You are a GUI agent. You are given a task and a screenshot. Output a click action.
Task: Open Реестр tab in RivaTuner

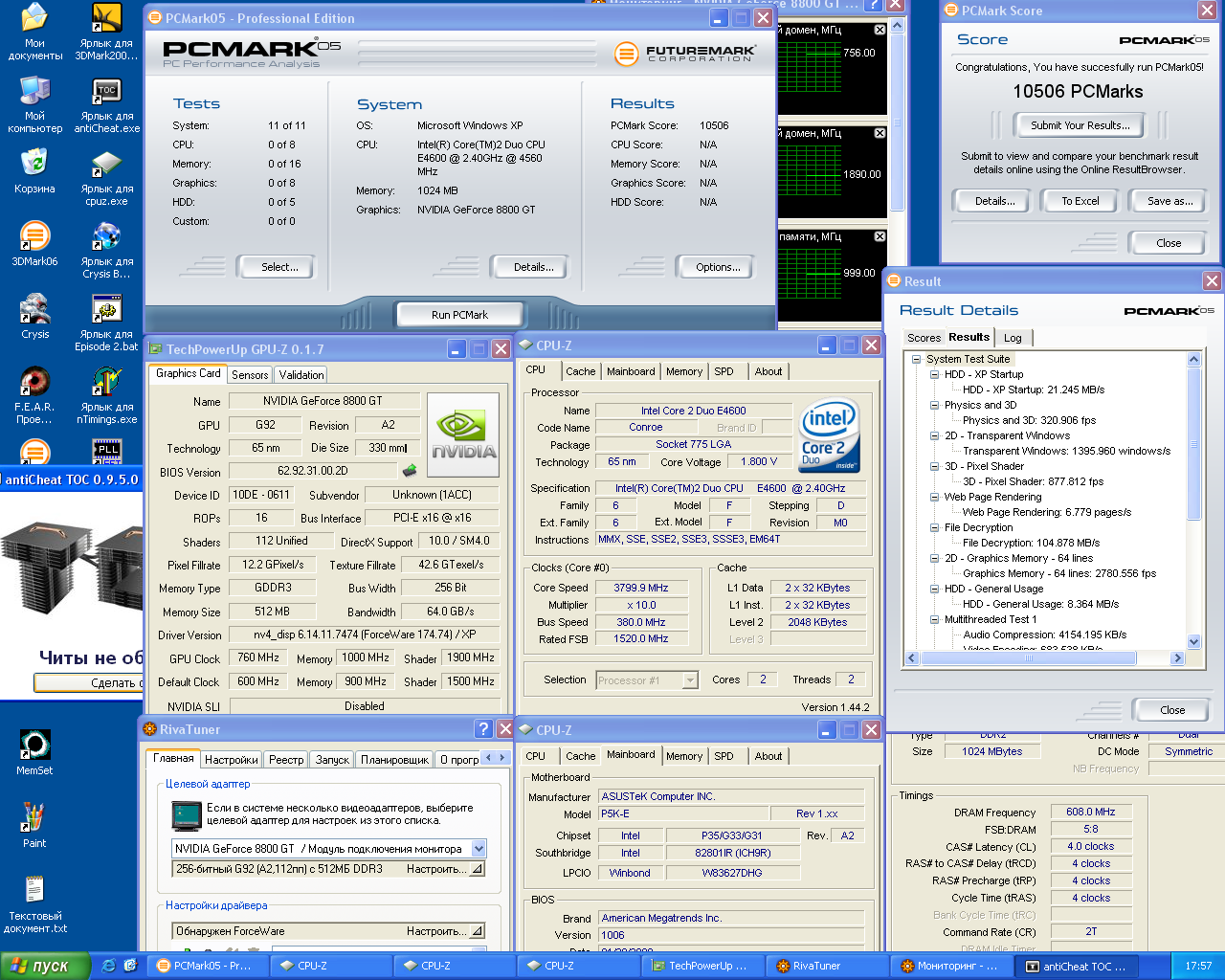point(286,760)
